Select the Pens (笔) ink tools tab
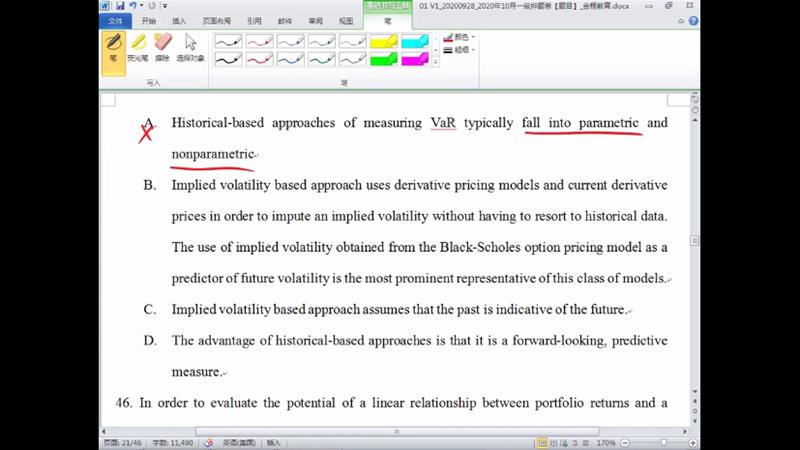Image resolution: width=800 pixels, height=450 pixels. click(x=388, y=21)
